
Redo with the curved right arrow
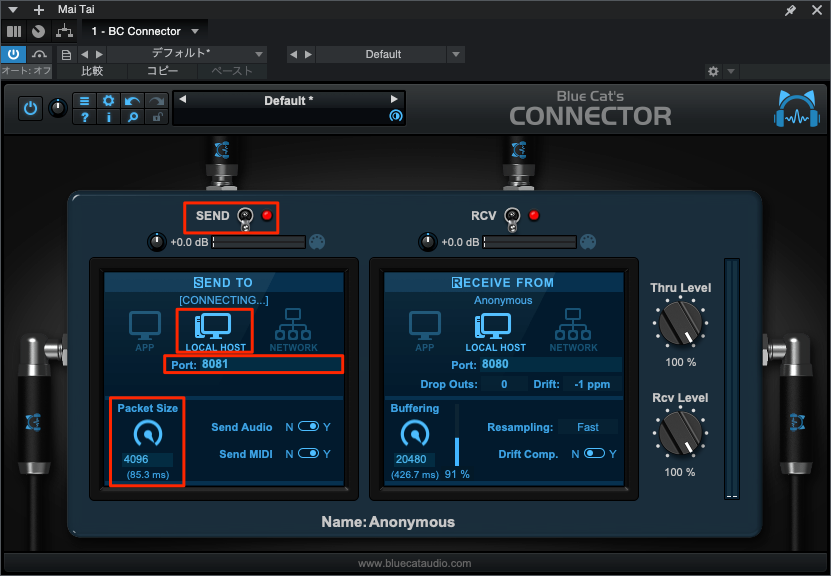[156, 101]
